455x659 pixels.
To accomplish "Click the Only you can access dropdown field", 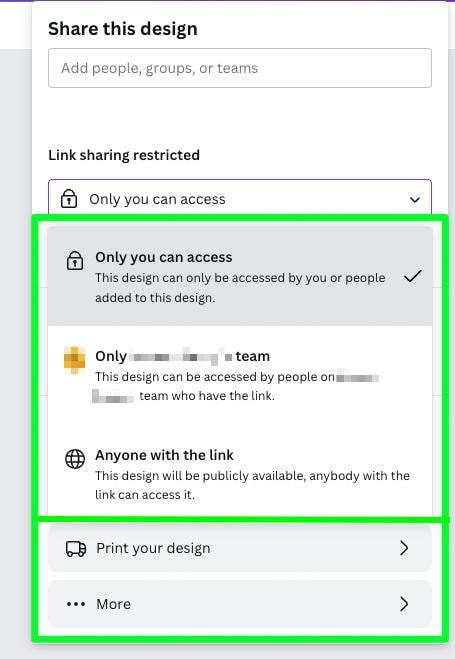I will [x=240, y=198].
